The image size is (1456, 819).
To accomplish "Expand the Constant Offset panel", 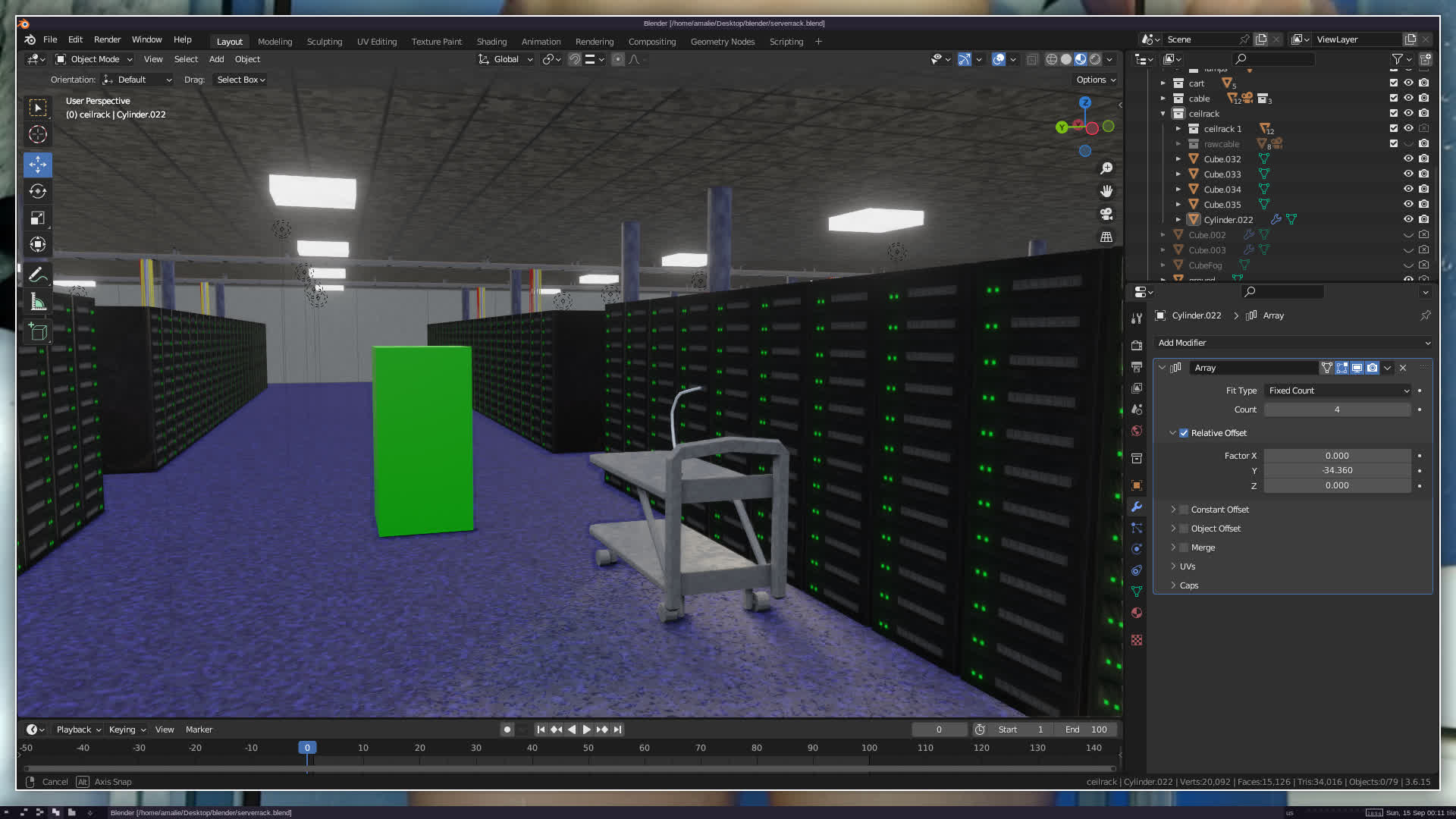I will [x=1173, y=510].
